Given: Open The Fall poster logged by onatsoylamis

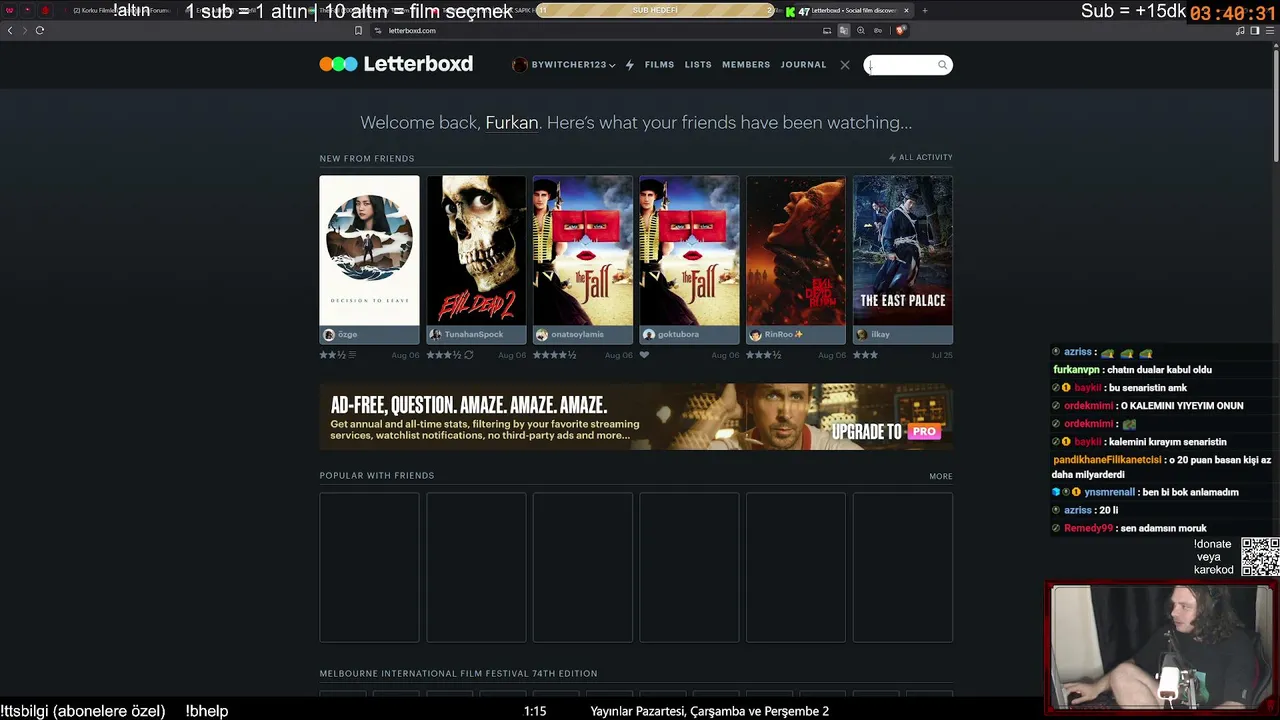Looking at the screenshot, I should tap(583, 251).
